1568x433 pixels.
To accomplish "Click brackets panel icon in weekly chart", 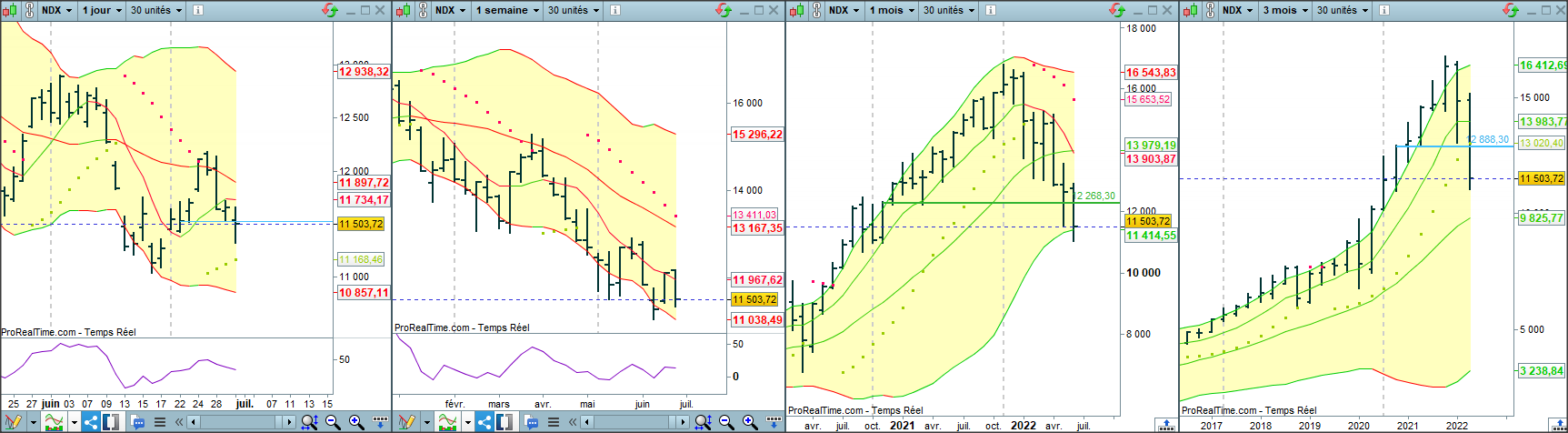I will [x=504, y=422].
